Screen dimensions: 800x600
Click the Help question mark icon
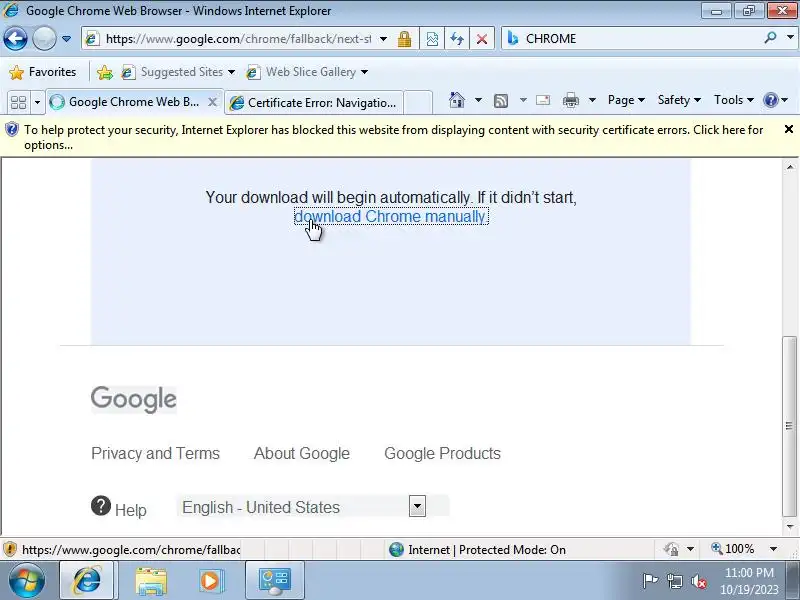tap(770, 100)
